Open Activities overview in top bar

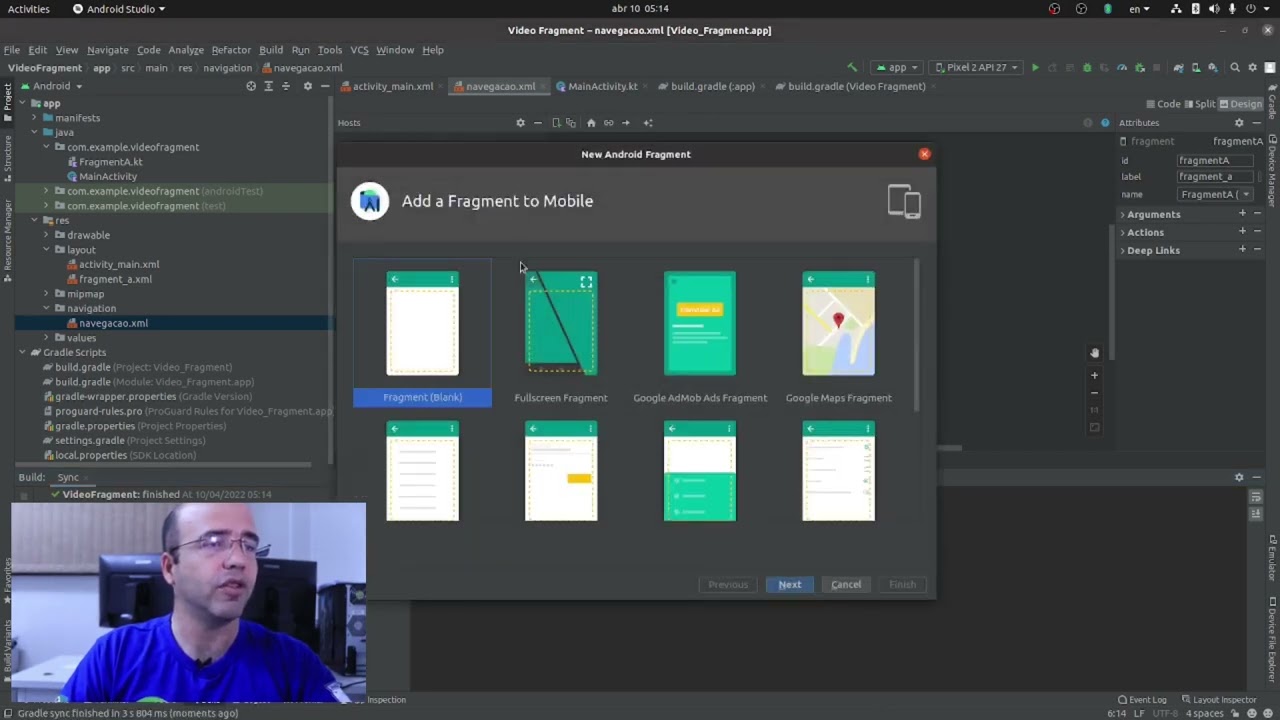(x=29, y=9)
